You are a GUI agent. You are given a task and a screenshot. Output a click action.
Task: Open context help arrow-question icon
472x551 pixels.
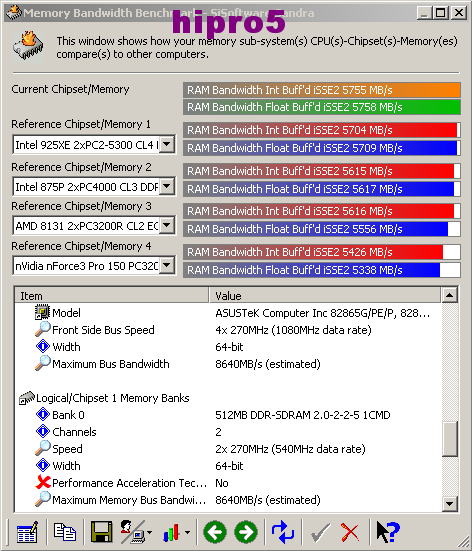coord(388,532)
